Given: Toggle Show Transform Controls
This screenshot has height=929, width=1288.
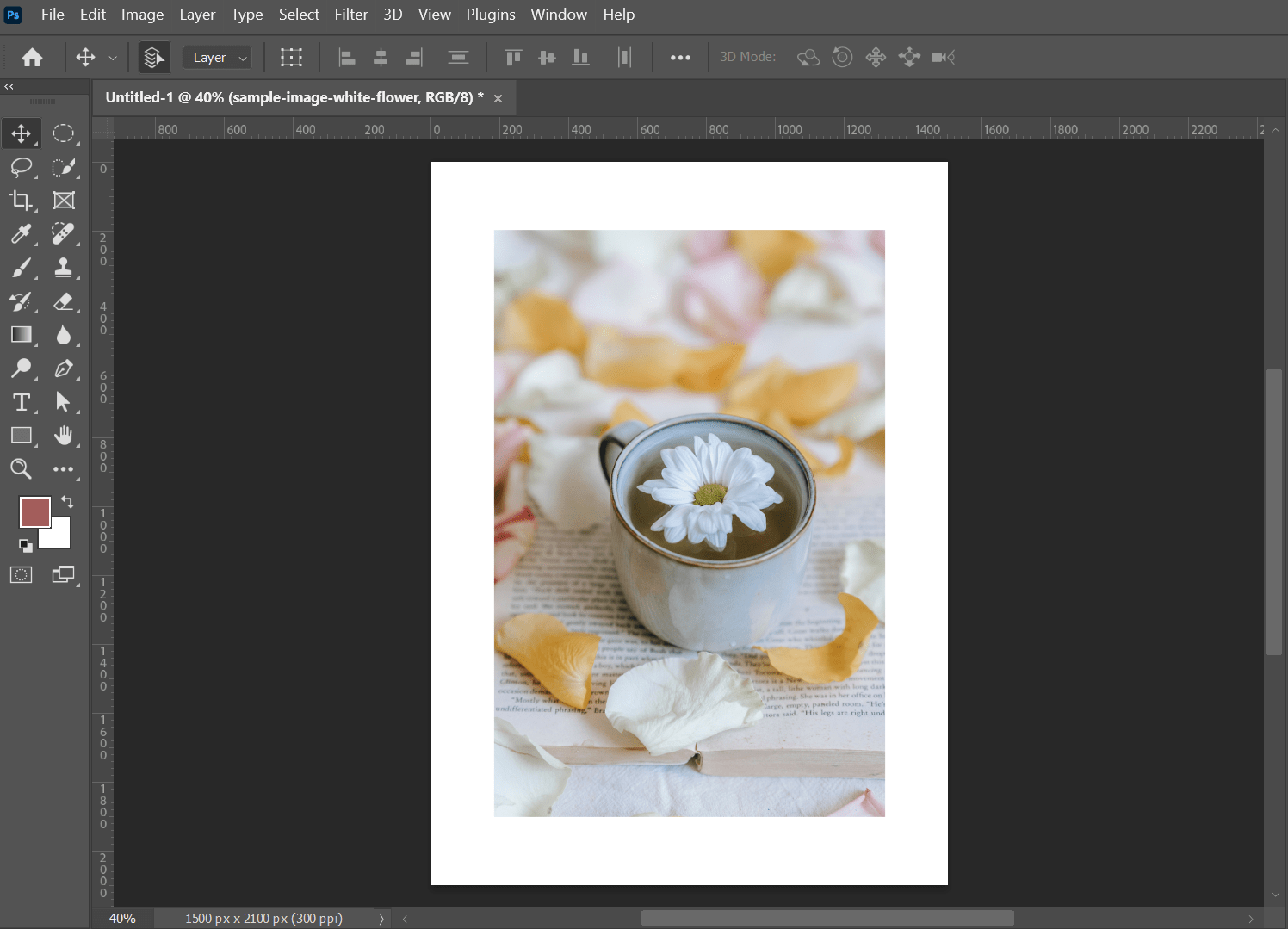Looking at the screenshot, I should tap(291, 57).
